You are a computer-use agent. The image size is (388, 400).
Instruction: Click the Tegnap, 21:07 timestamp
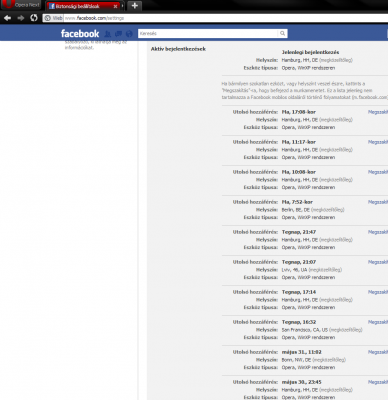(x=299, y=262)
